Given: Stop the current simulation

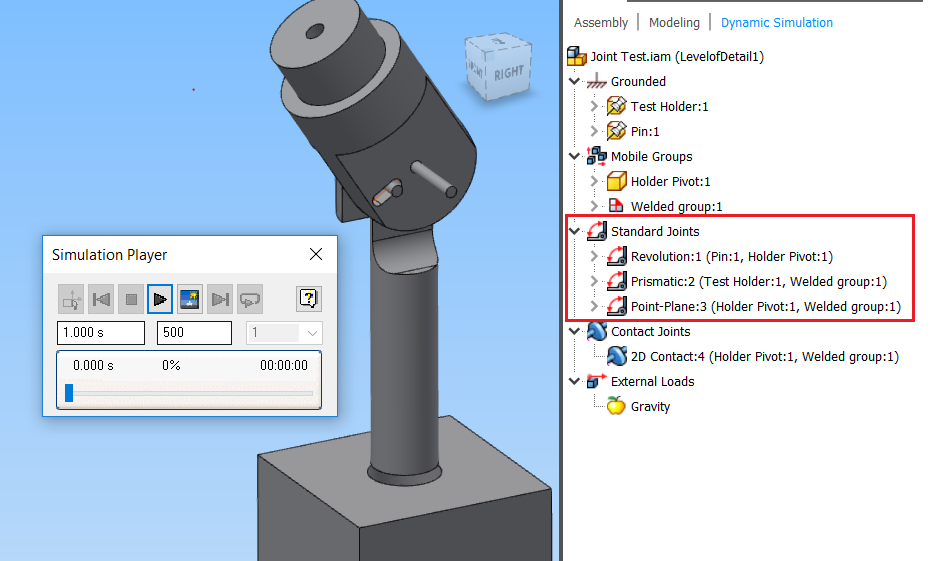Looking at the screenshot, I should tap(131, 299).
